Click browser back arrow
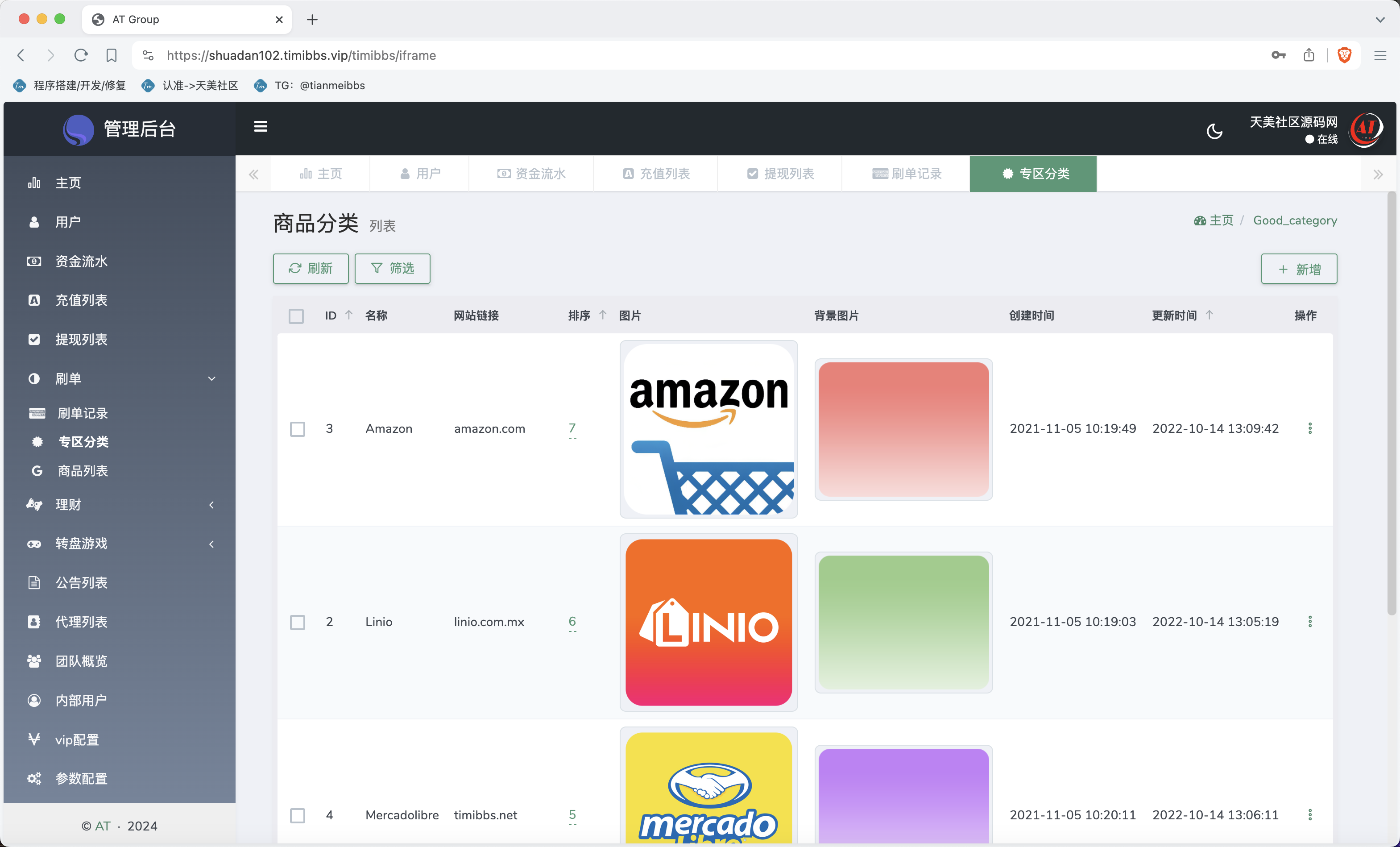The width and height of the screenshot is (1400, 847). pyautogui.click(x=21, y=55)
